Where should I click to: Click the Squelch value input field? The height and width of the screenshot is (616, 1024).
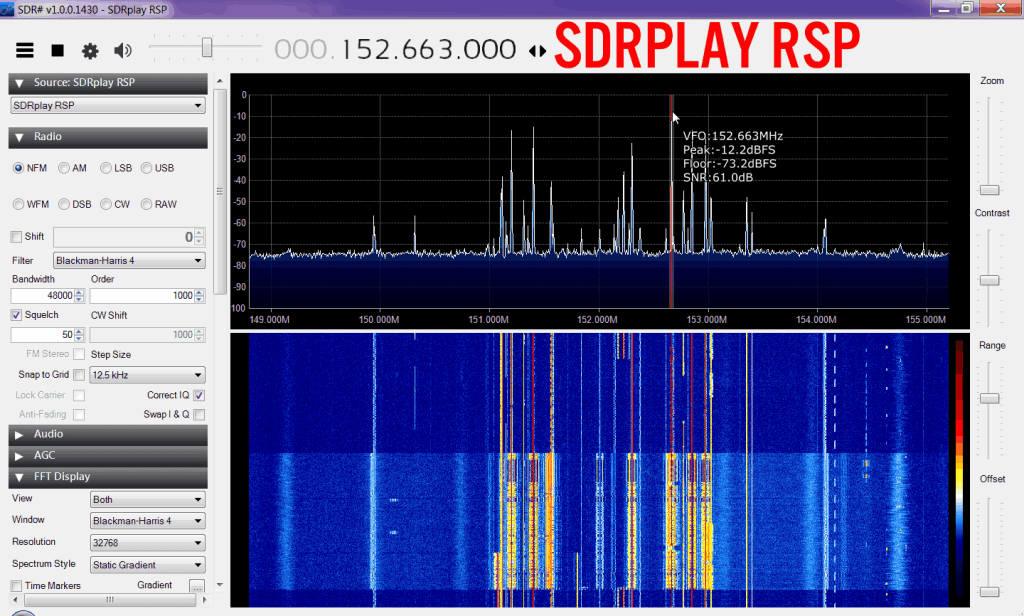point(40,335)
